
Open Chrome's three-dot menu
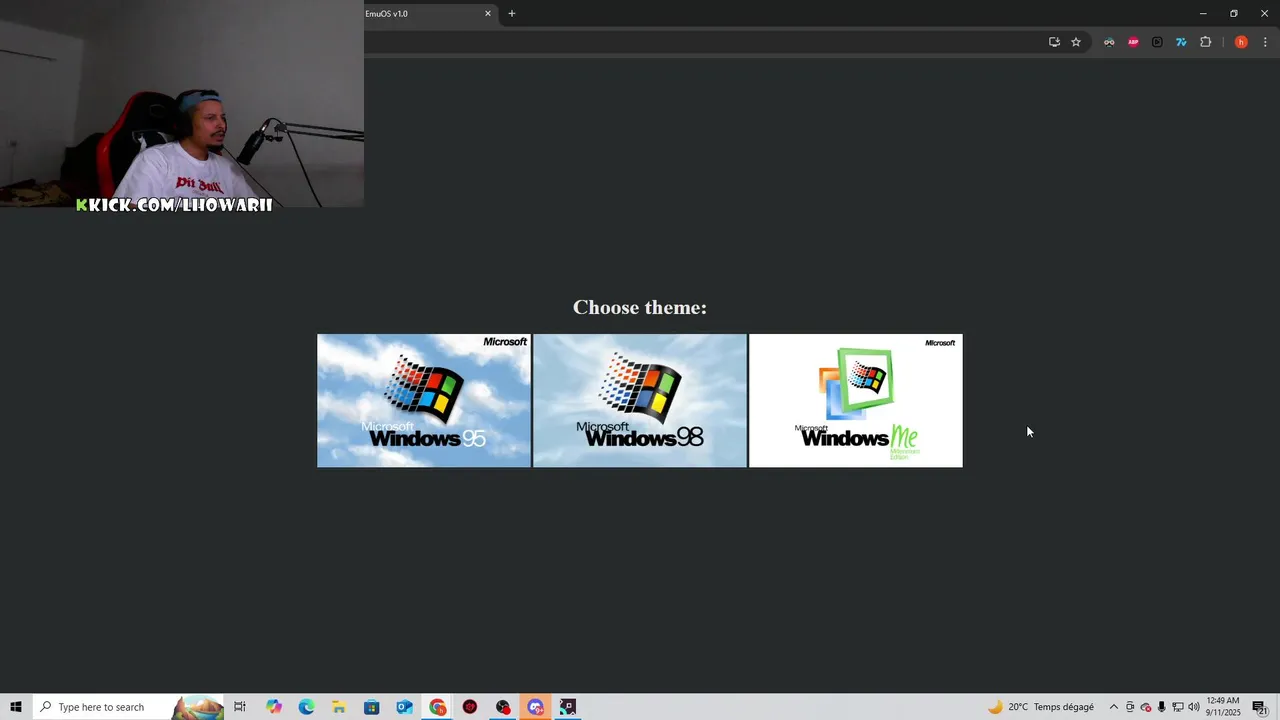[1265, 42]
